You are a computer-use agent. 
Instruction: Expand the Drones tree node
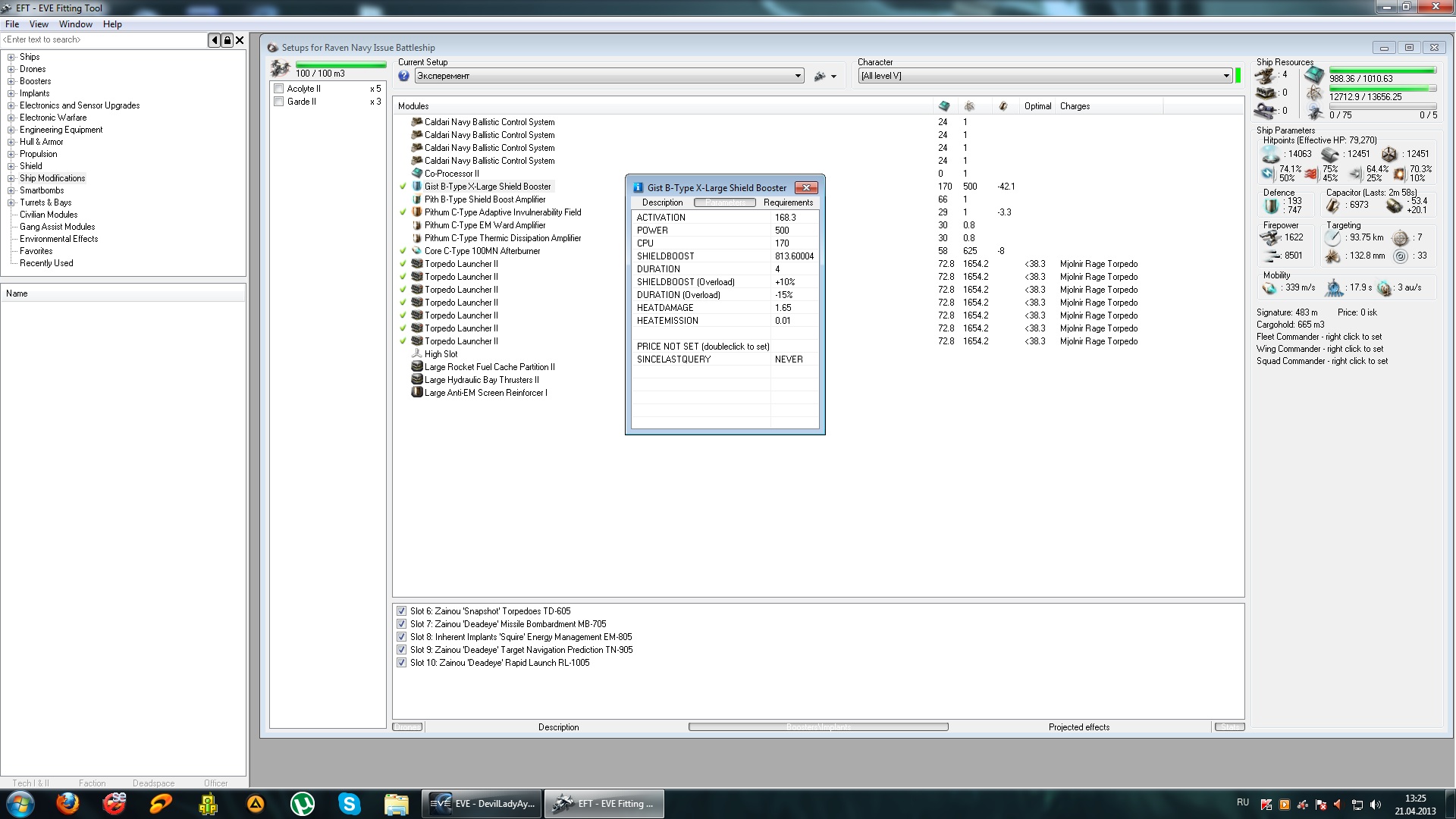click(11, 69)
